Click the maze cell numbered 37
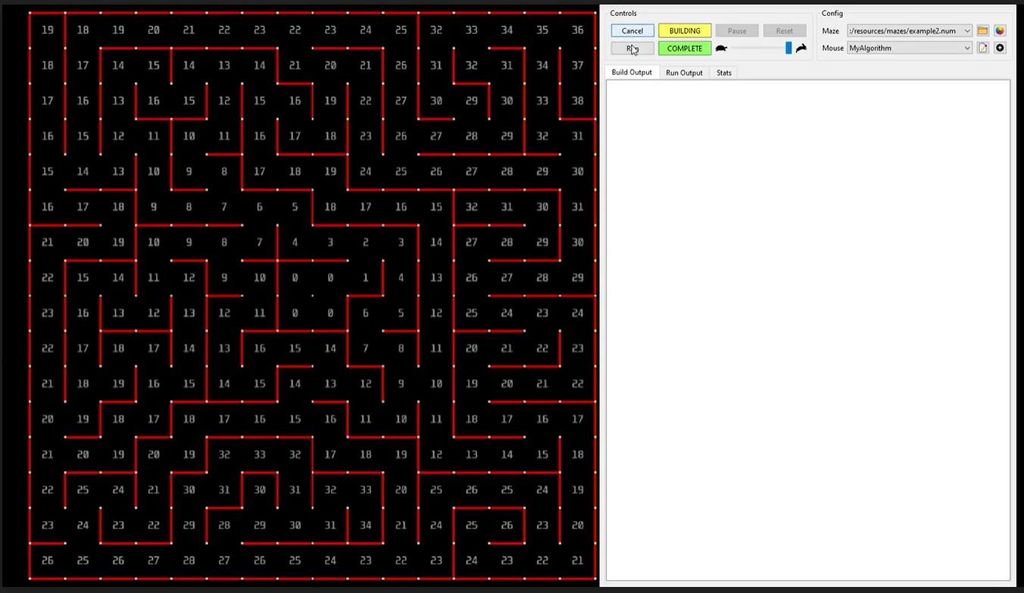Image resolution: width=1024 pixels, height=593 pixels. coord(577,65)
